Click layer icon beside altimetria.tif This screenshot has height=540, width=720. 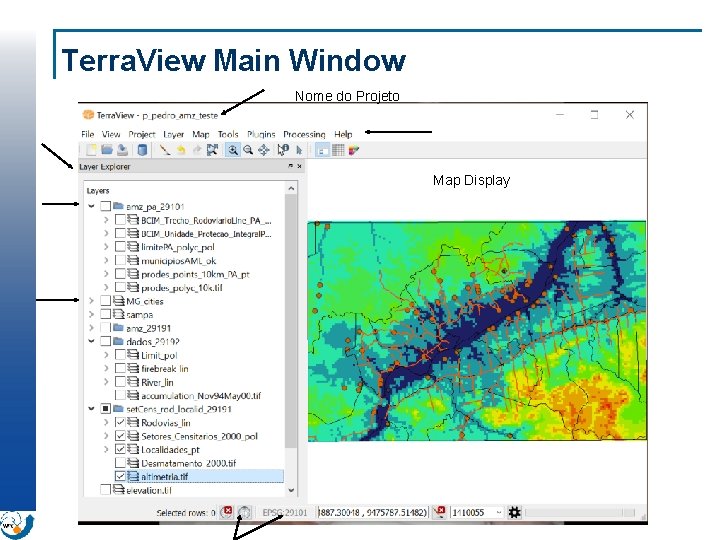tap(133, 476)
